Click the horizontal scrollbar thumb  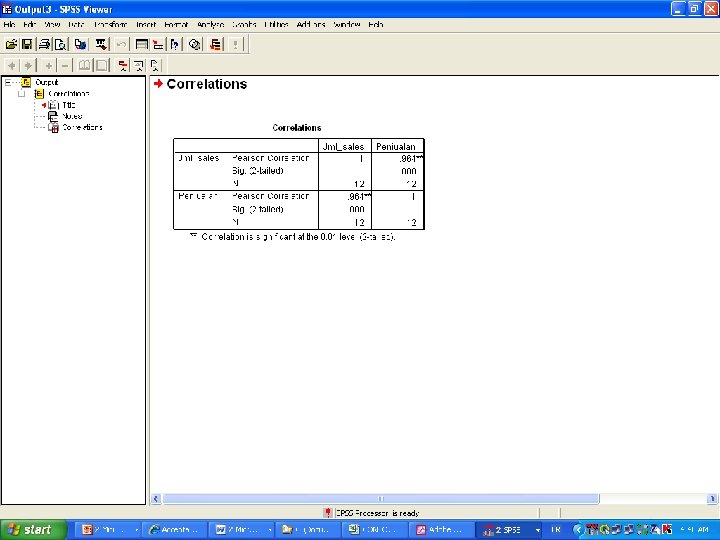(381, 499)
